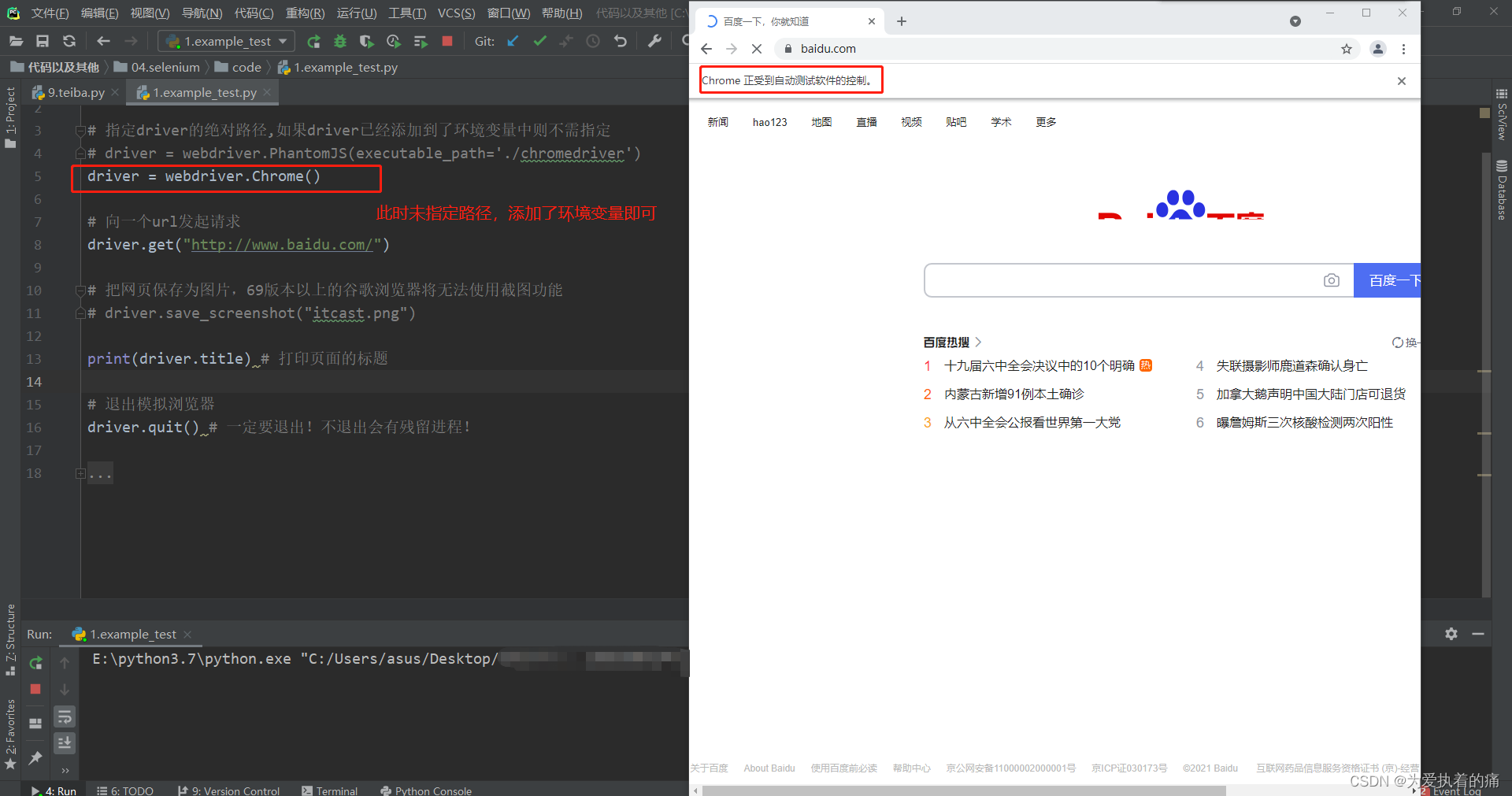
Task: Open the Database side panel
Action: 1502,190
